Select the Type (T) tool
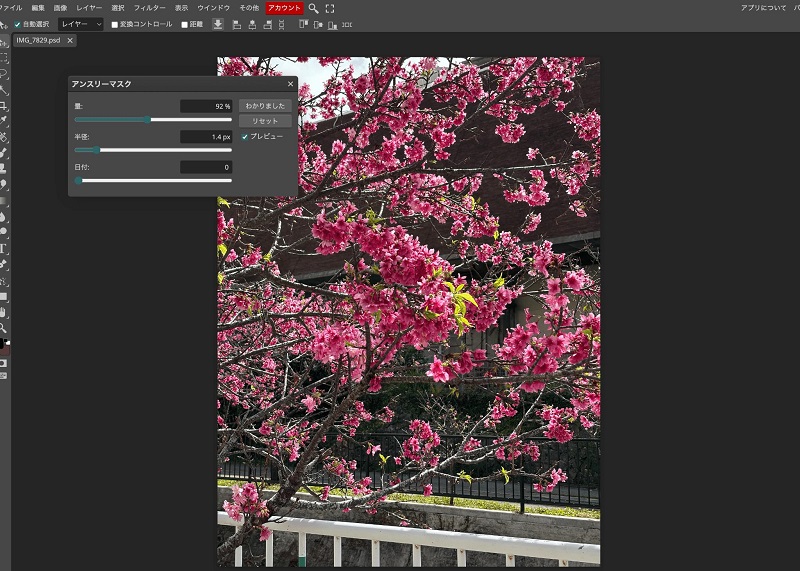This screenshot has height=571, width=800. point(4,248)
